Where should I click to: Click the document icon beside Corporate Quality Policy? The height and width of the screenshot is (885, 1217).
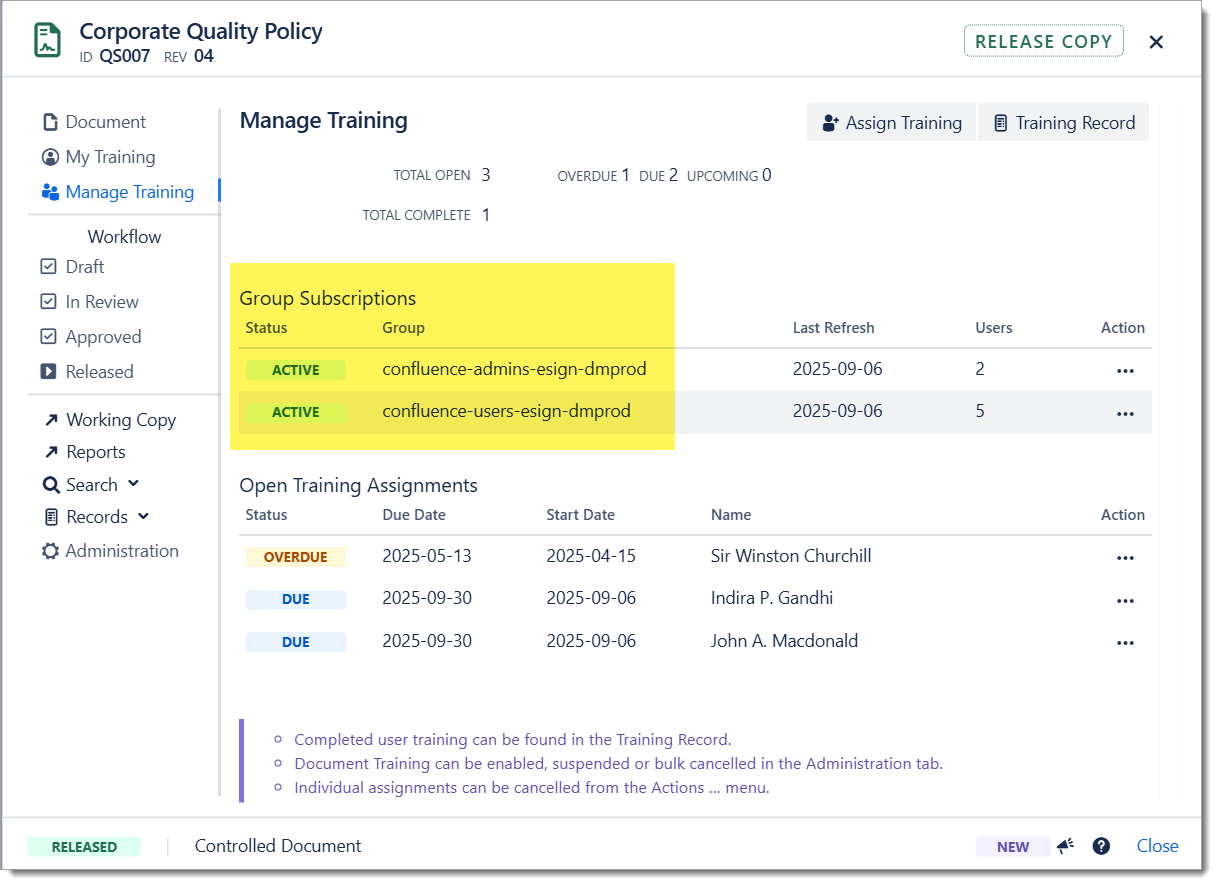tap(47, 41)
